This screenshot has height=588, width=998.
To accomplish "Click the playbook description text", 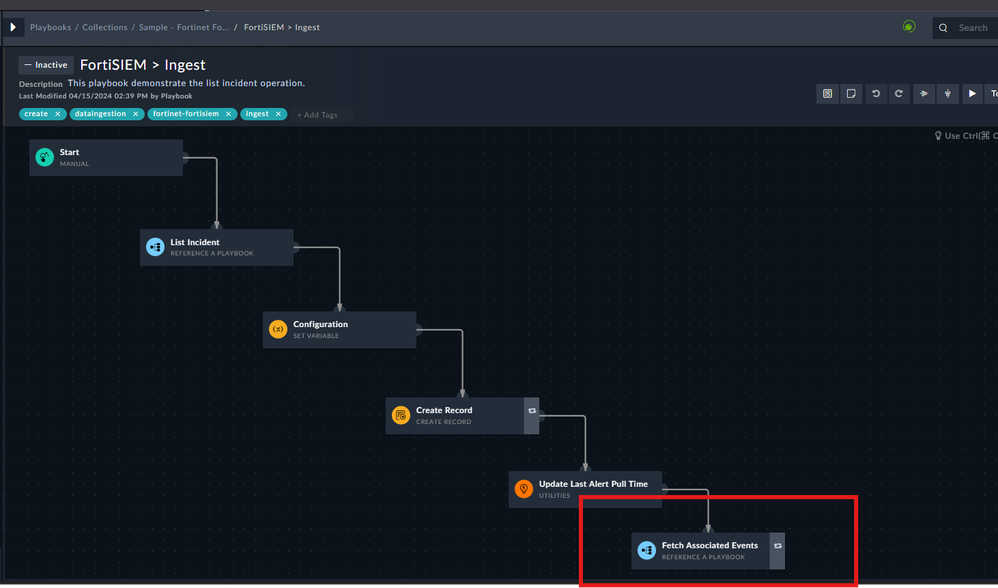I will 186,83.
